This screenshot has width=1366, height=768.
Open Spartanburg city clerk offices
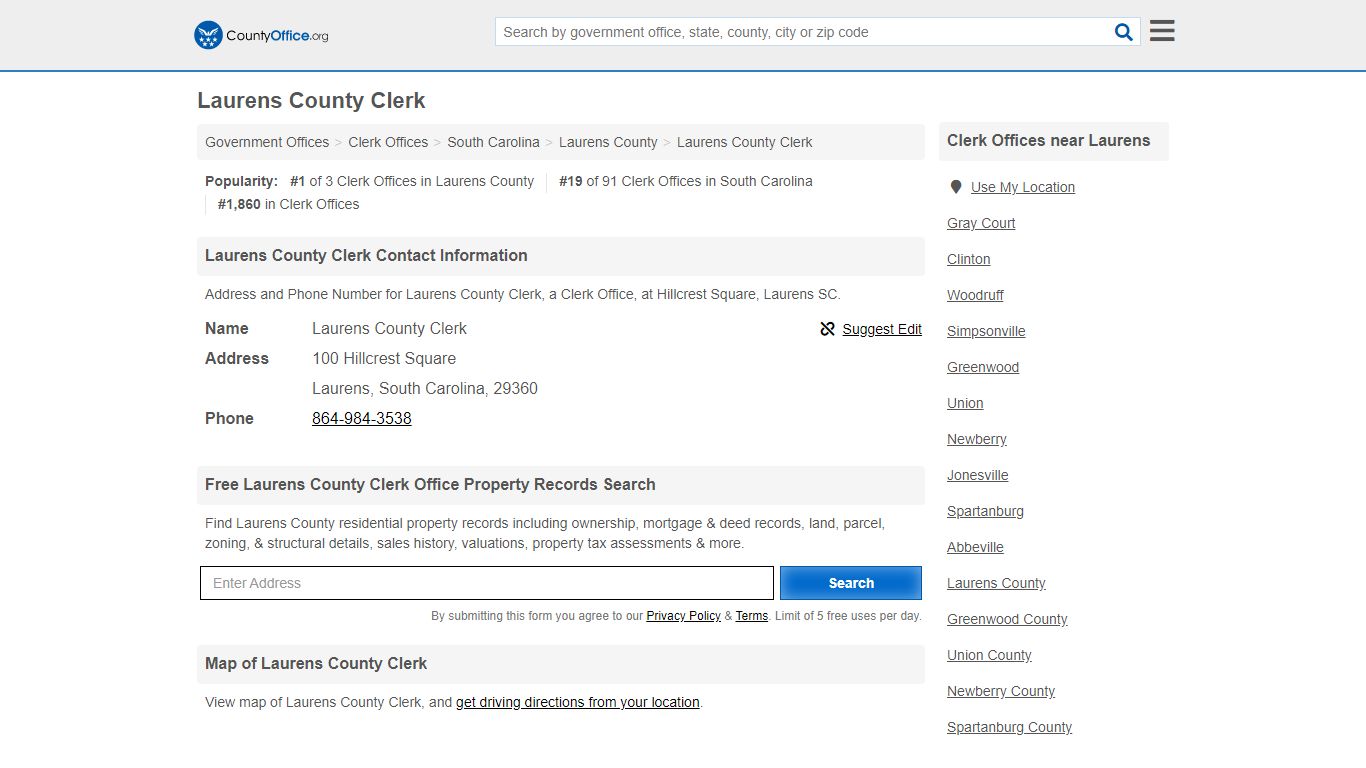coord(985,511)
